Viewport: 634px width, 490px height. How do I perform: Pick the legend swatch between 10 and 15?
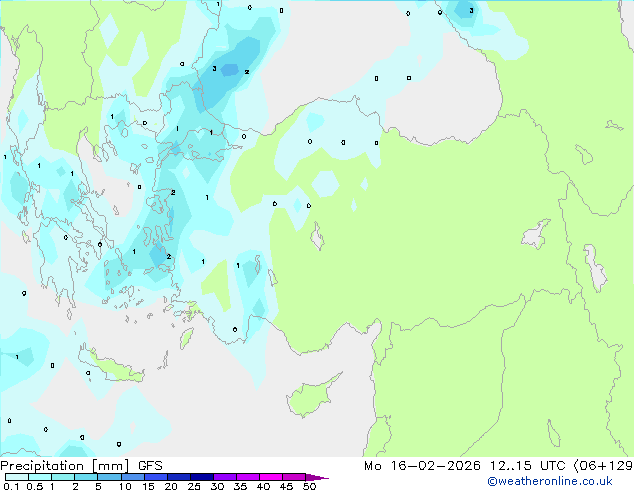(132, 477)
